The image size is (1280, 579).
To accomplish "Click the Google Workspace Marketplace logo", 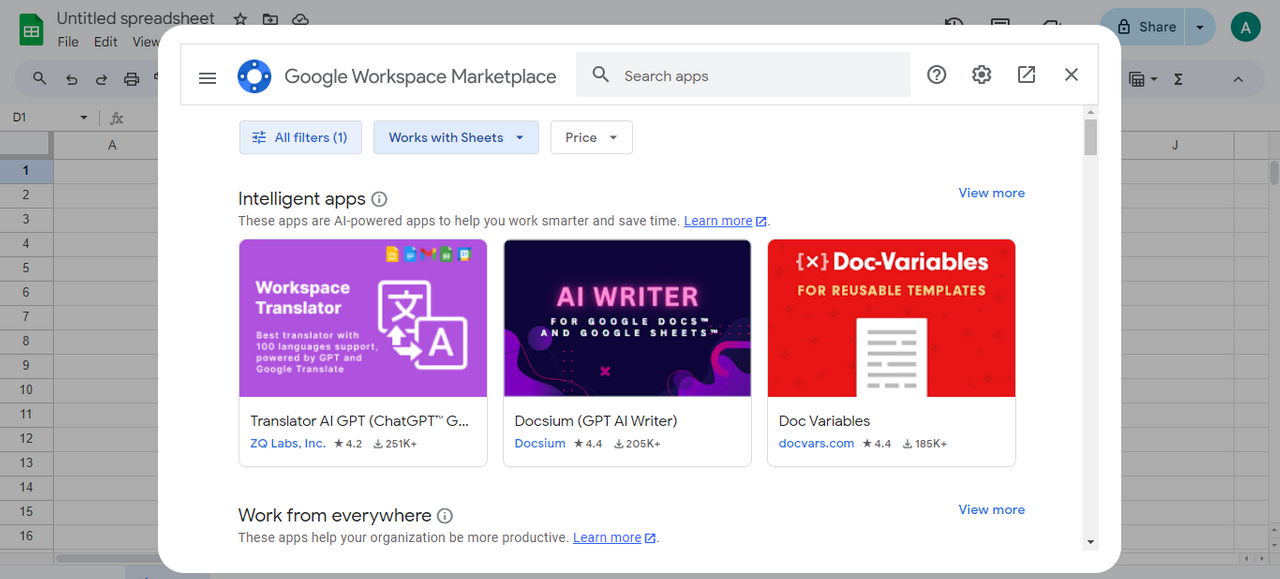I will (x=254, y=76).
